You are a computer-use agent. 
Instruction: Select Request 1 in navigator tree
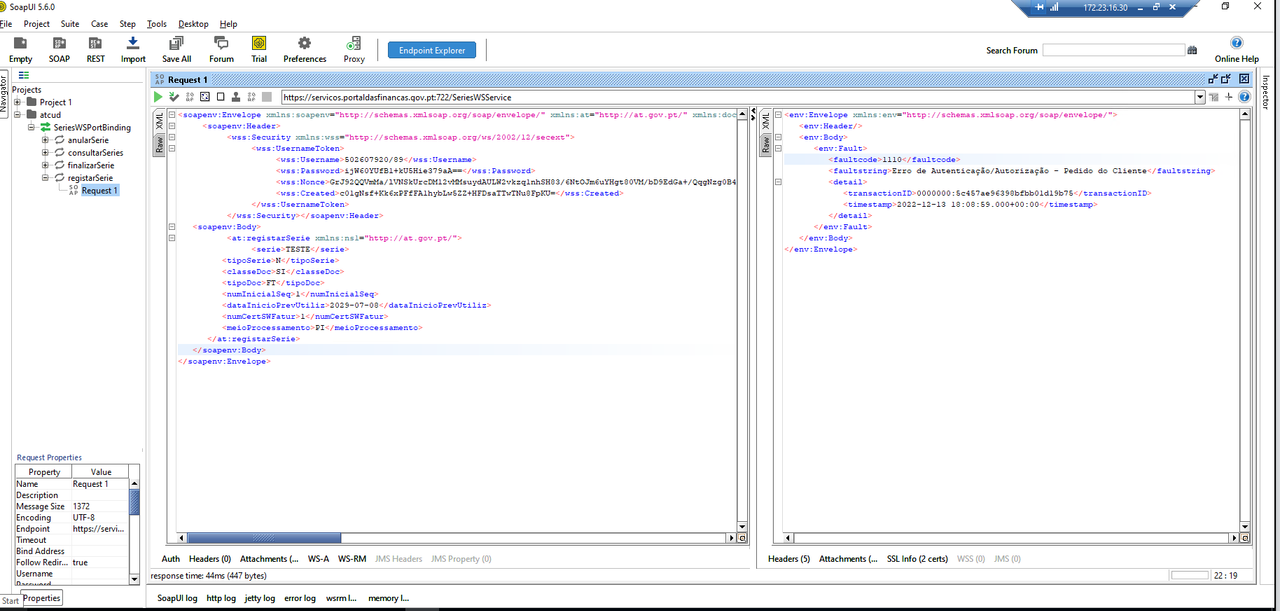(x=99, y=190)
